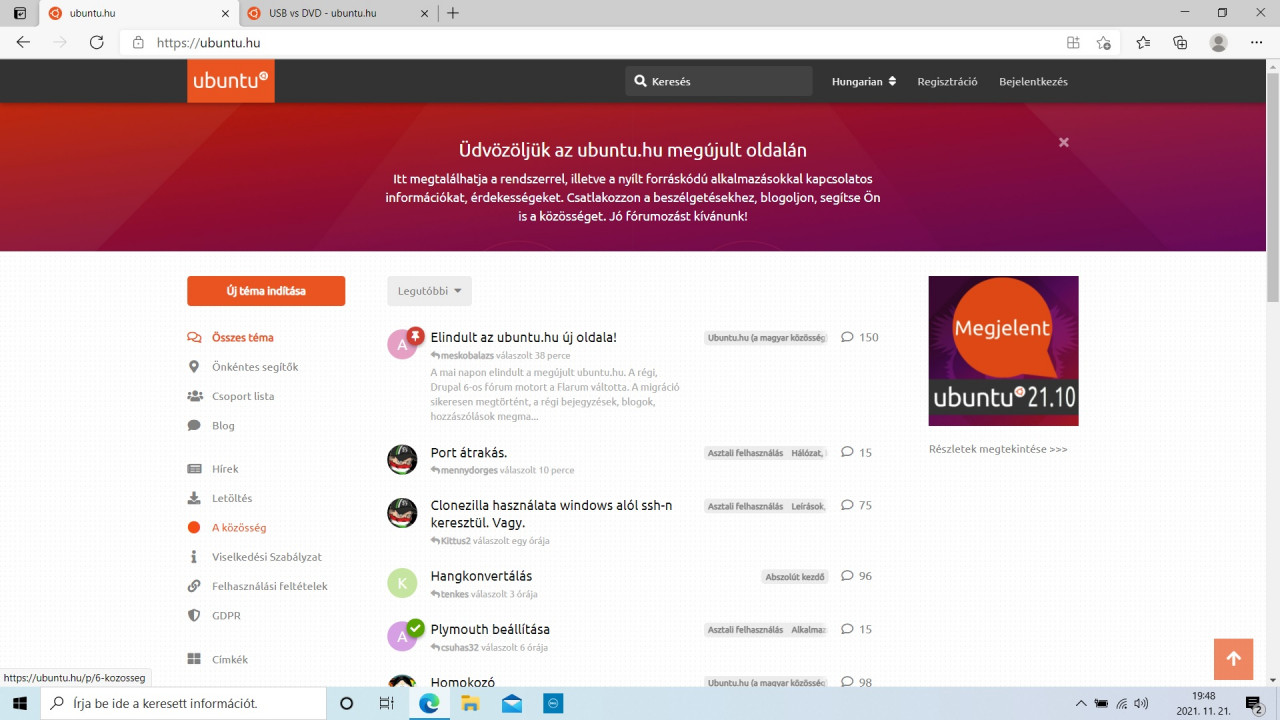Open the Hungarian language selector
Viewport: 1280px width, 720px height.
click(863, 82)
